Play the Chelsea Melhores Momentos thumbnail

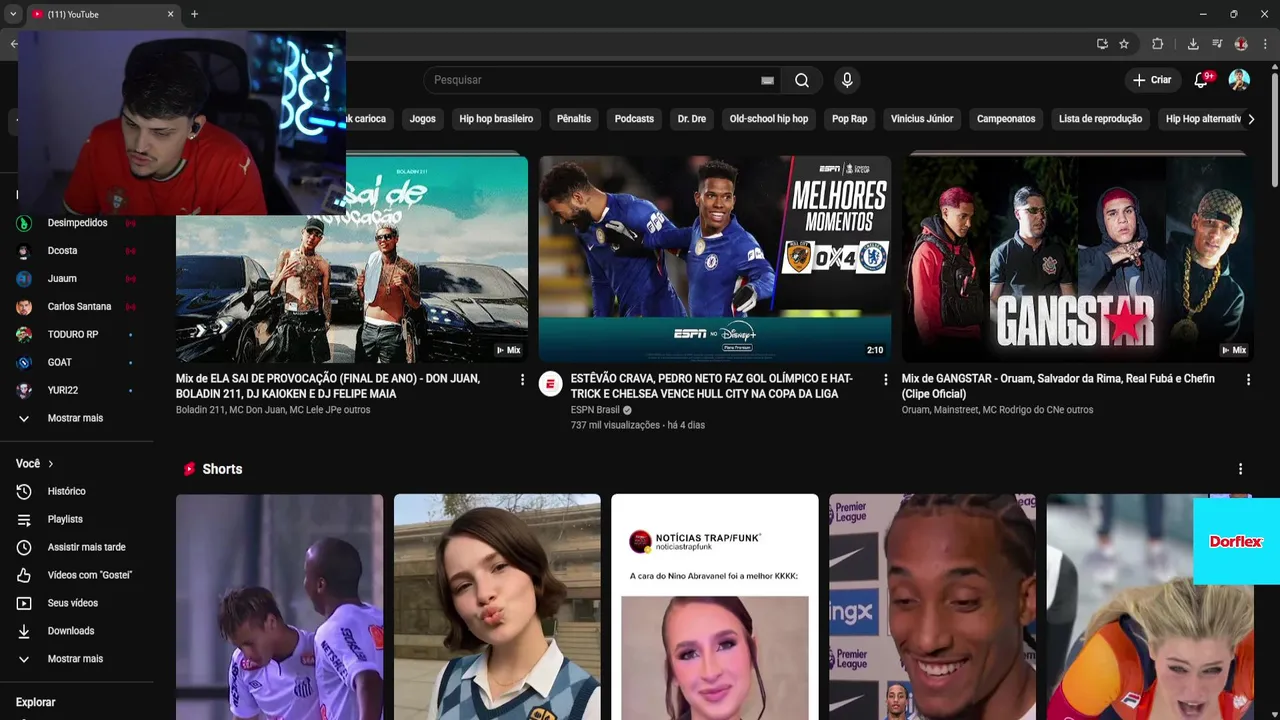715,259
